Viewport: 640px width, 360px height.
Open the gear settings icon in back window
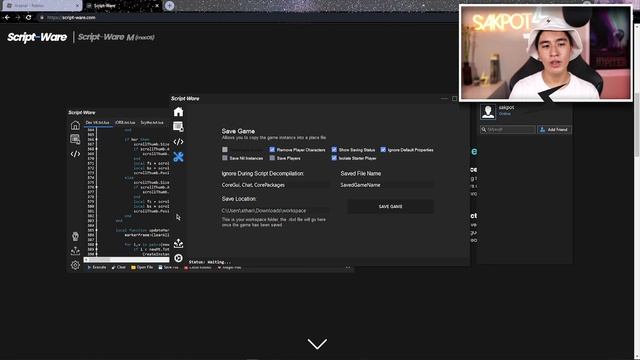coord(75,265)
